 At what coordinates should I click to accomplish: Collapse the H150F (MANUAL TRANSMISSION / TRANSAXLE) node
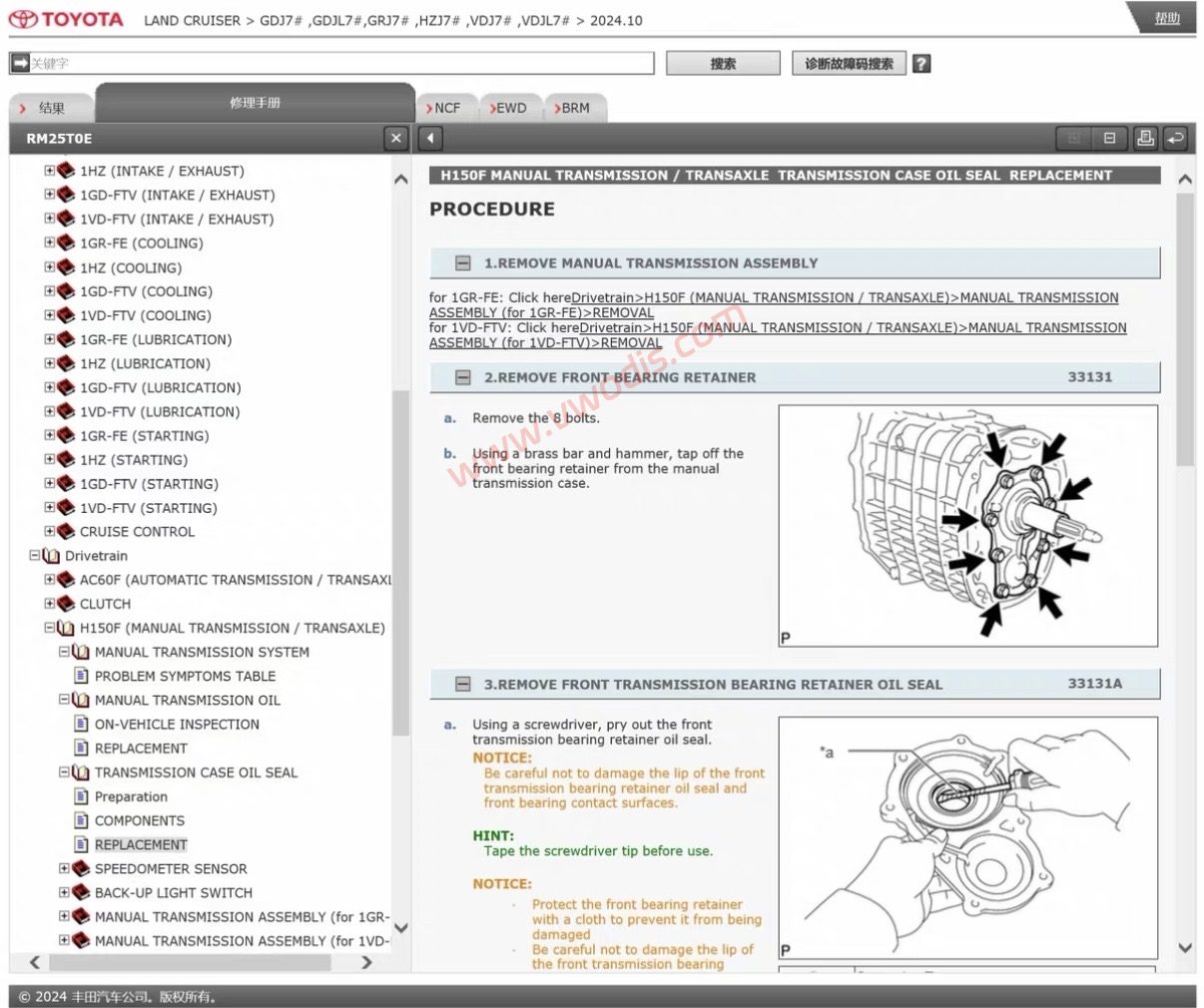(x=49, y=628)
